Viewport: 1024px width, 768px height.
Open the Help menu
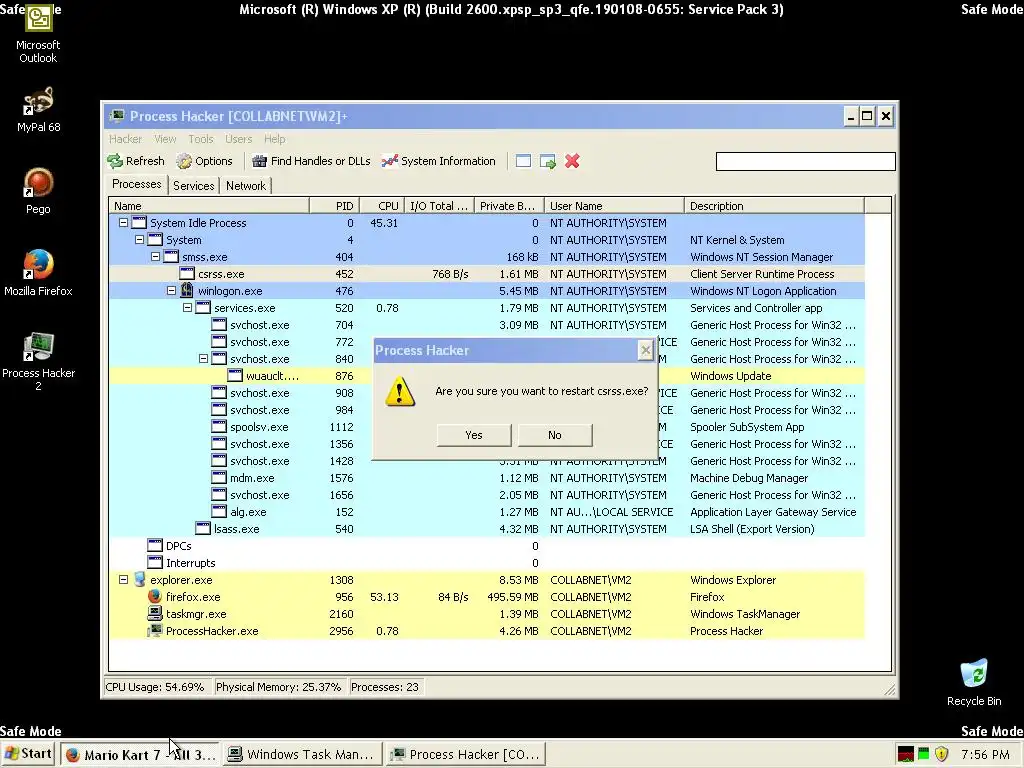(x=274, y=139)
